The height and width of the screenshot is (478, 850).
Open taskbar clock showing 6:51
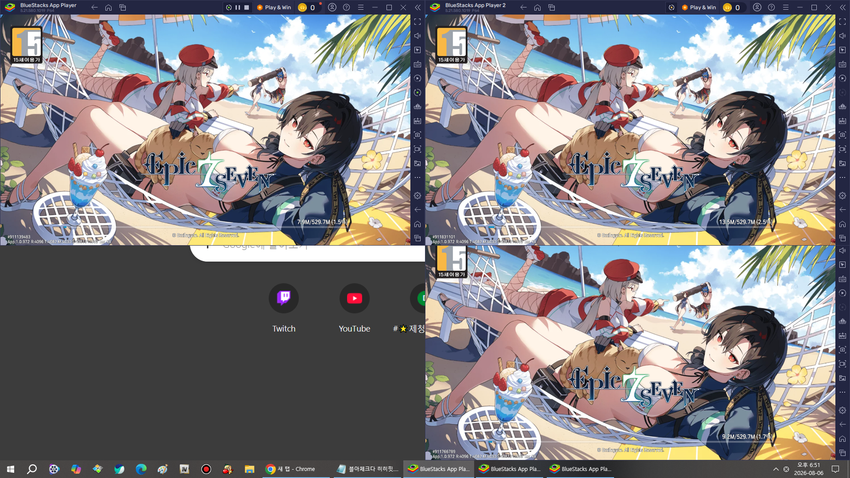[x=808, y=469]
